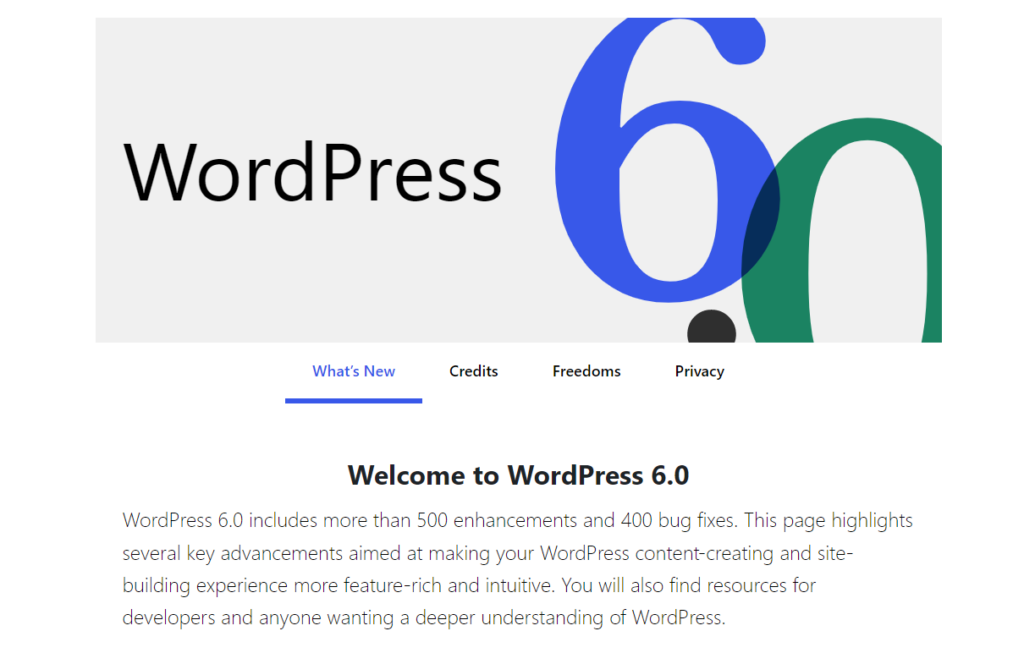Go to the Privacy tab
Viewport: 1024px width, 653px height.
pos(699,372)
